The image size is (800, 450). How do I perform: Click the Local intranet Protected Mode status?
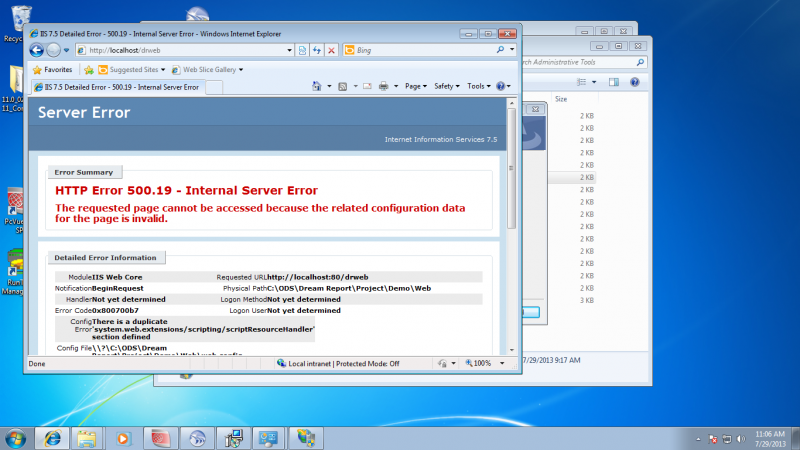click(x=338, y=363)
